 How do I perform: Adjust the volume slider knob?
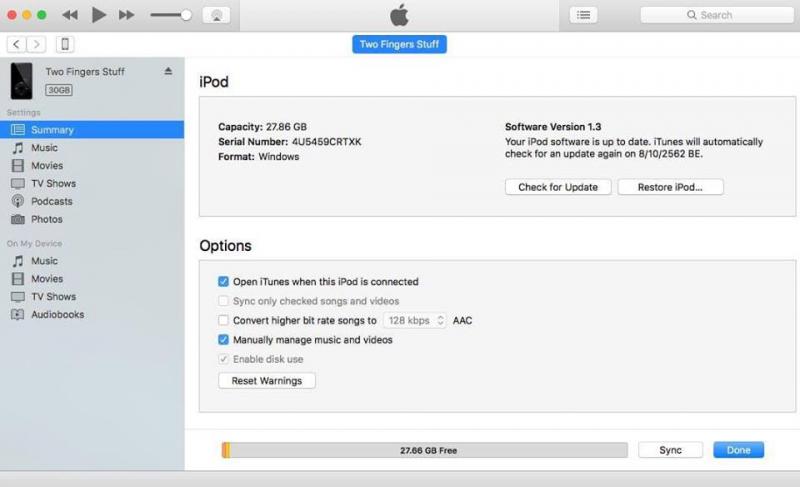tap(186, 15)
